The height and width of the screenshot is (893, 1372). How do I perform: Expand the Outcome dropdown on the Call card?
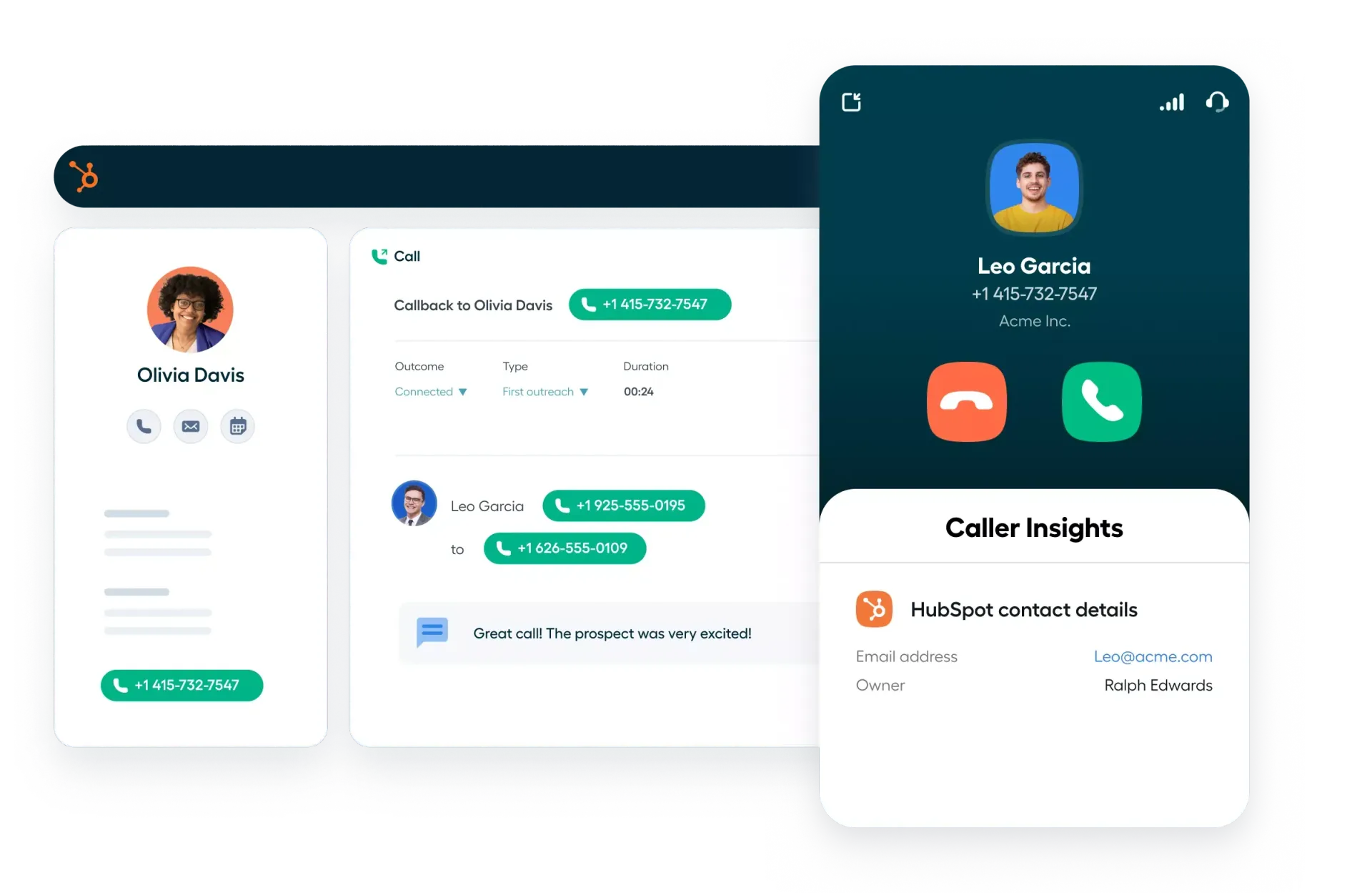pos(431,391)
